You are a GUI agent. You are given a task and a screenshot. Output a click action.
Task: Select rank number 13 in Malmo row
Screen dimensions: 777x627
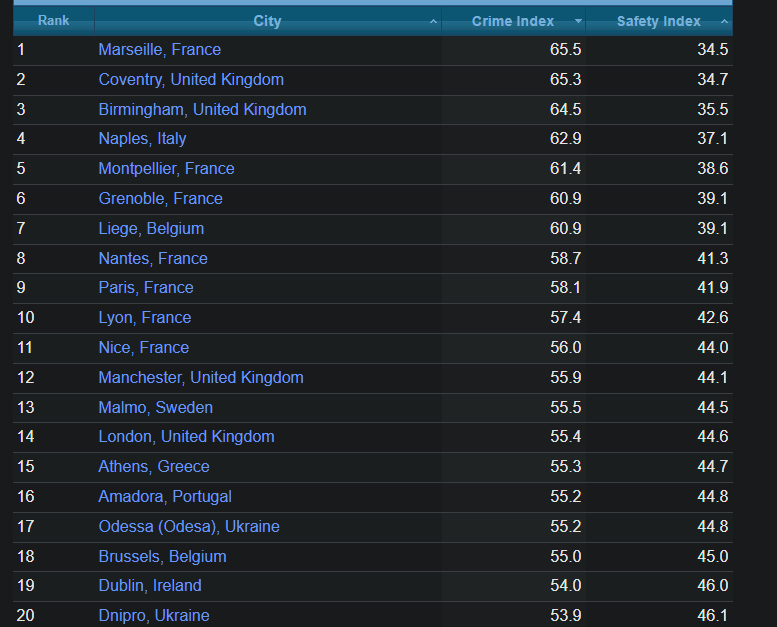click(26, 407)
